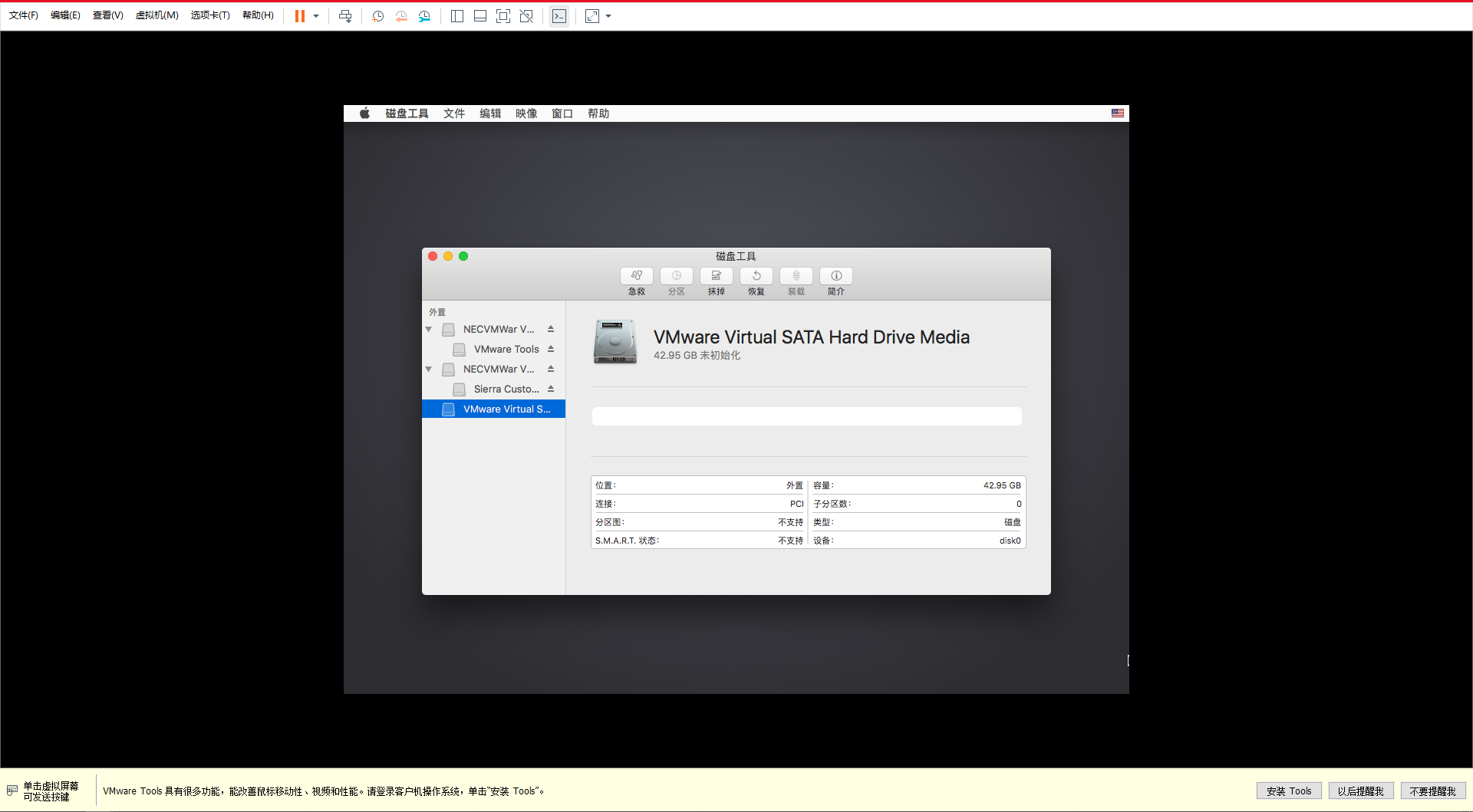Click the take snapshot clock icon
The height and width of the screenshot is (812, 1473).
click(377, 16)
